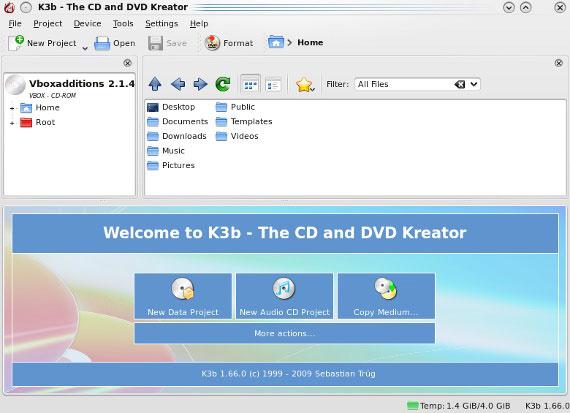Image resolution: width=570 pixels, height=413 pixels.
Task: Select the Desktop folder
Action: (171, 107)
